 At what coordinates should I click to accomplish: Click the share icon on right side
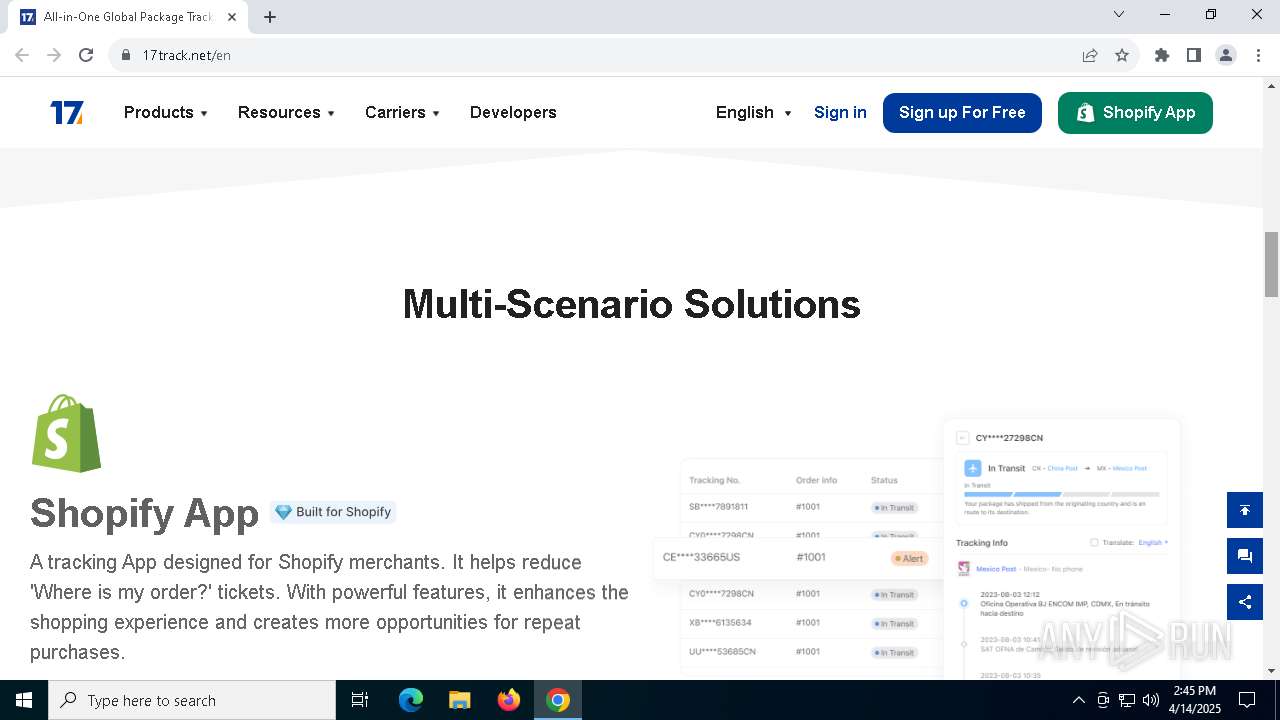click(x=1245, y=602)
